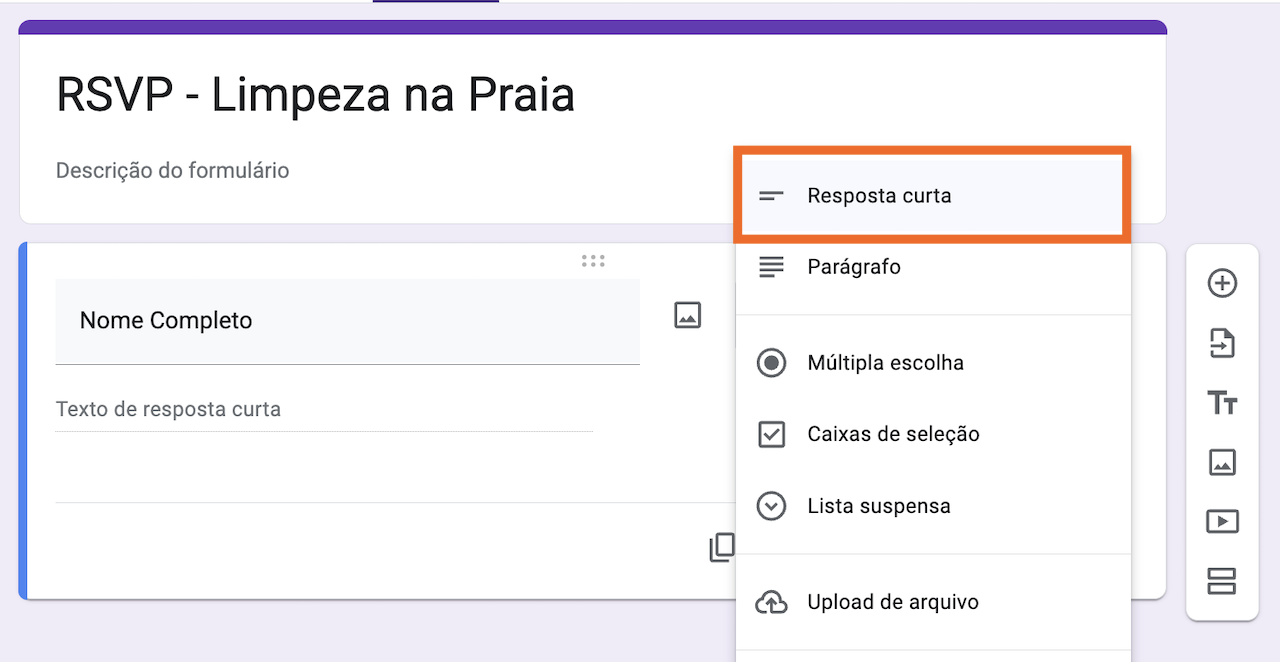This screenshot has height=662, width=1280.
Task: Insert image into Nome Completo question
Action: tap(687, 315)
